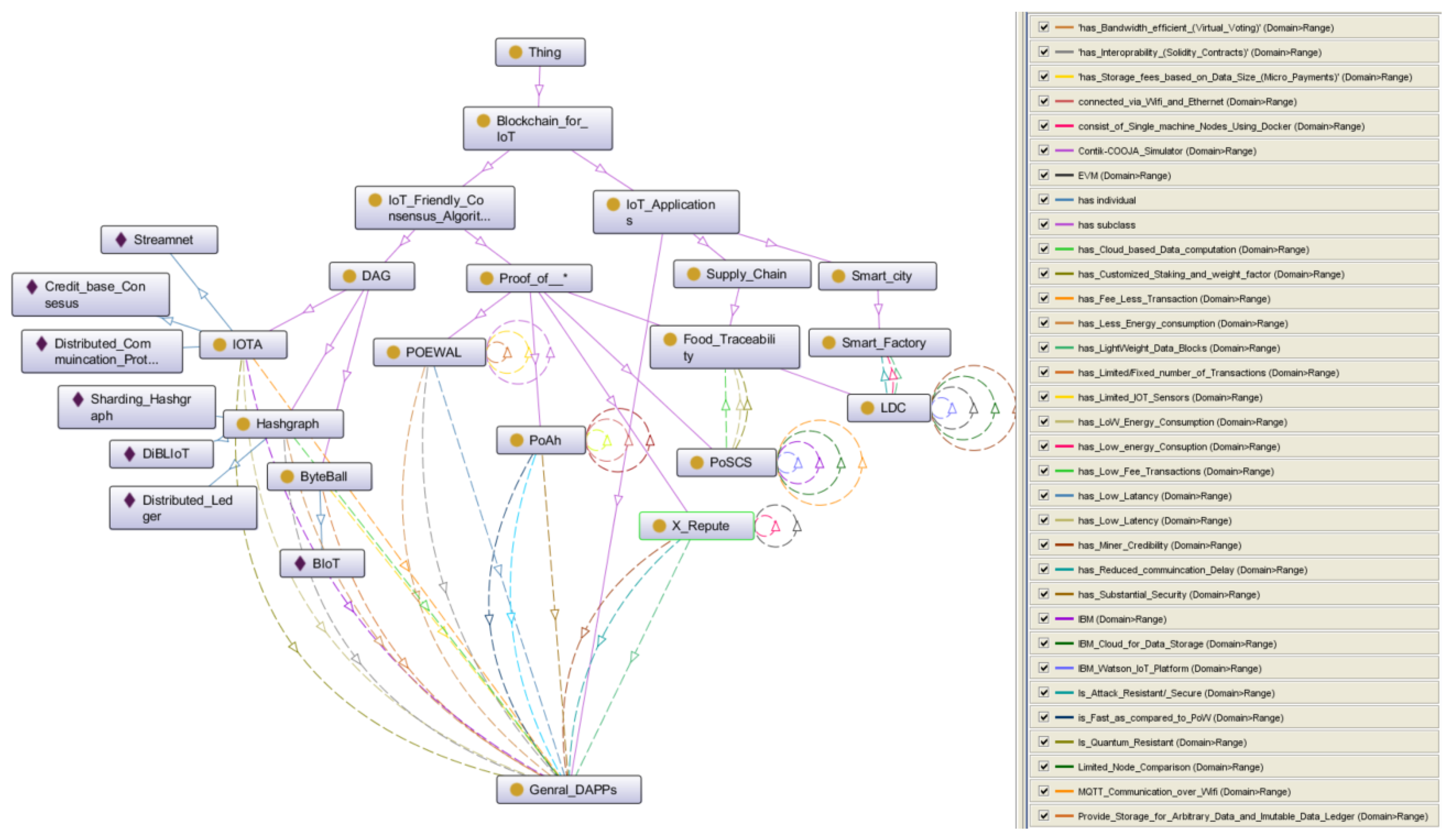
Task: Select the DiBLIoT individual node
Action: click(161, 454)
